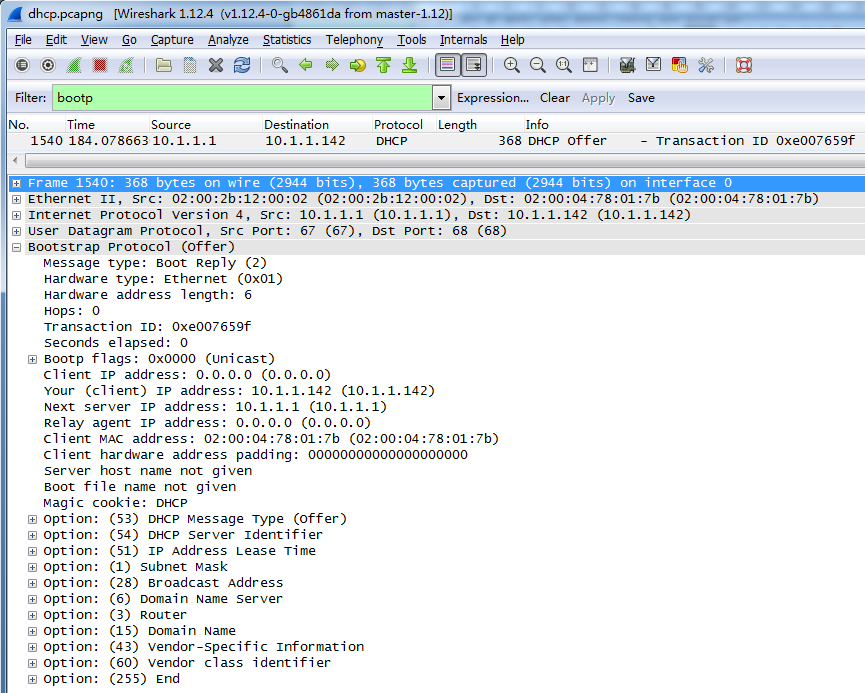Expand the Ethernet II details
The width and height of the screenshot is (865, 693).
click(17, 199)
